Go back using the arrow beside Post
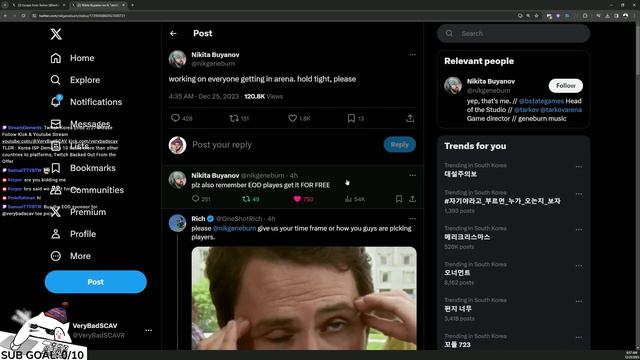The height and width of the screenshot is (360, 640). 173,33
